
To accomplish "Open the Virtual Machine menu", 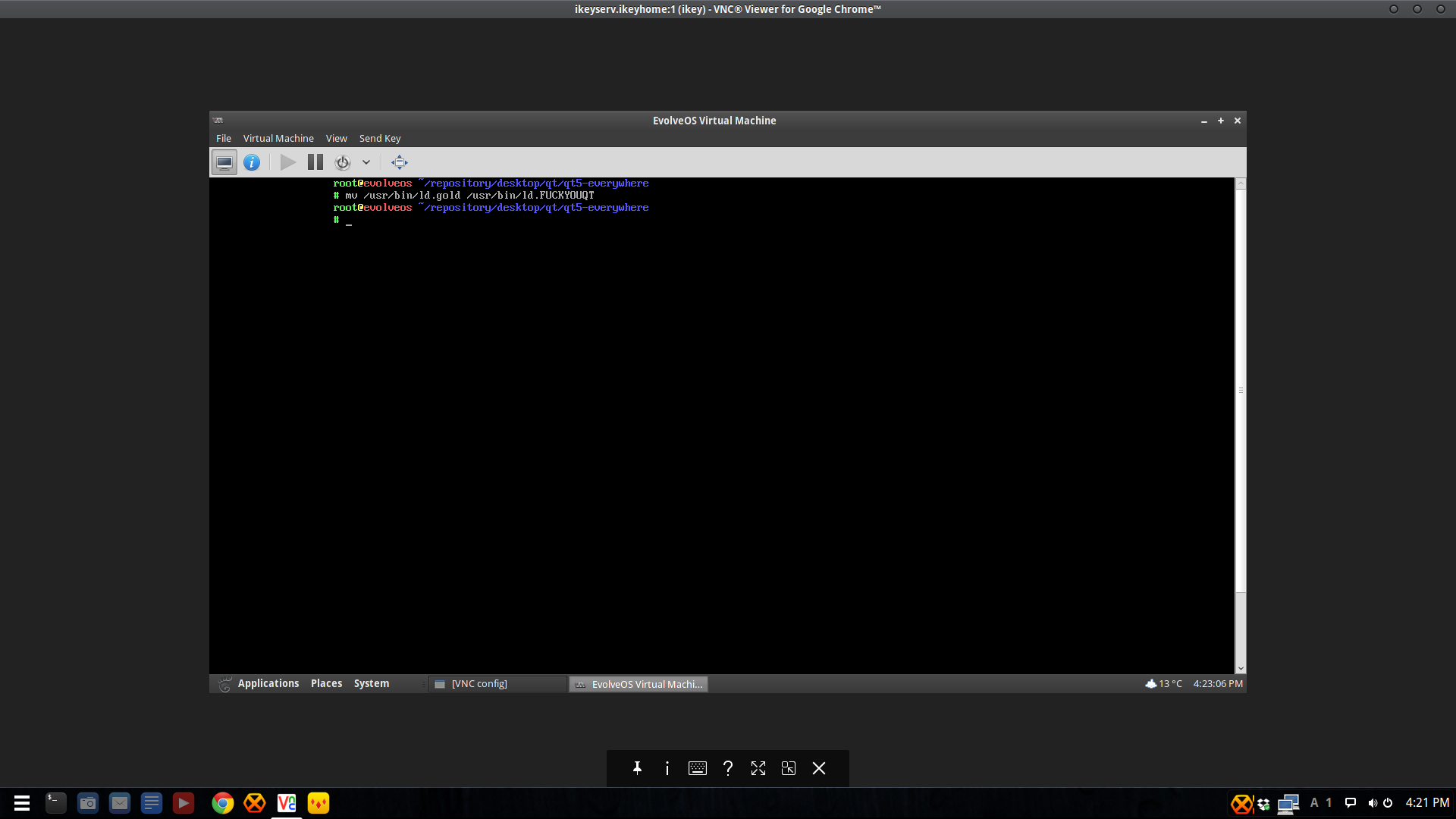I will coord(278,138).
